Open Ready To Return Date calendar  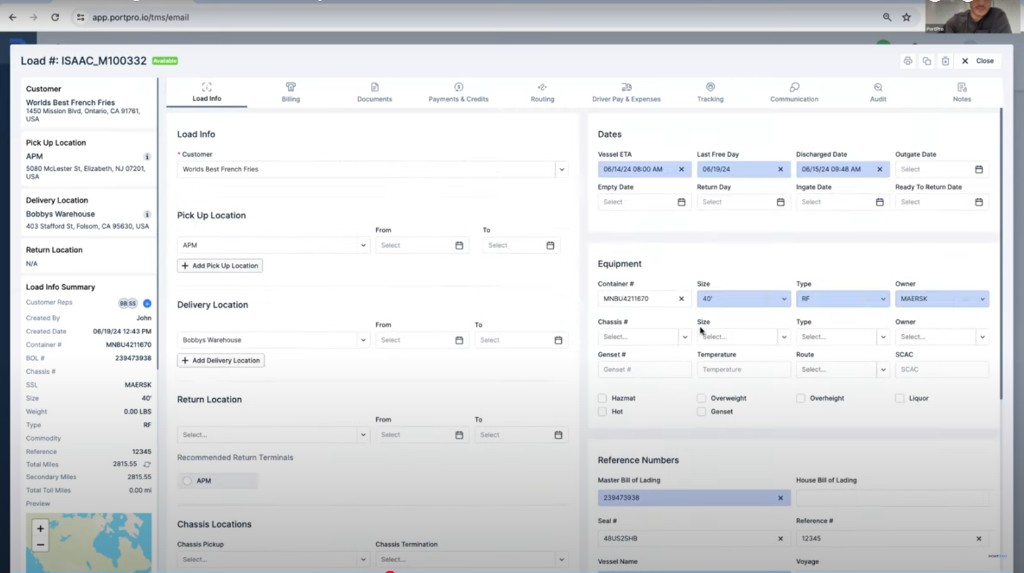979,202
